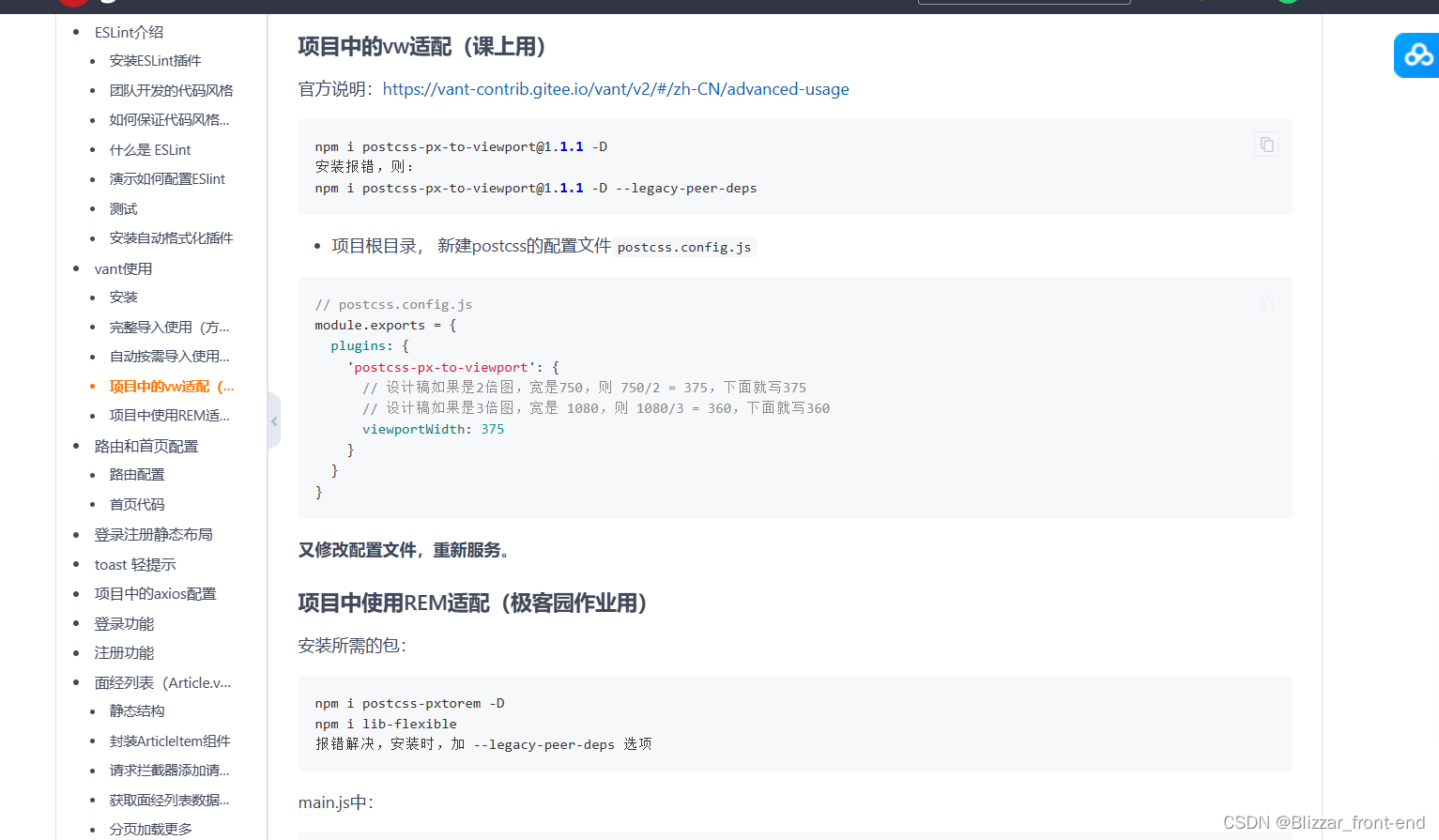The height and width of the screenshot is (840, 1439).
Task: Jump to vant使用 section
Action: pos(123,268)
